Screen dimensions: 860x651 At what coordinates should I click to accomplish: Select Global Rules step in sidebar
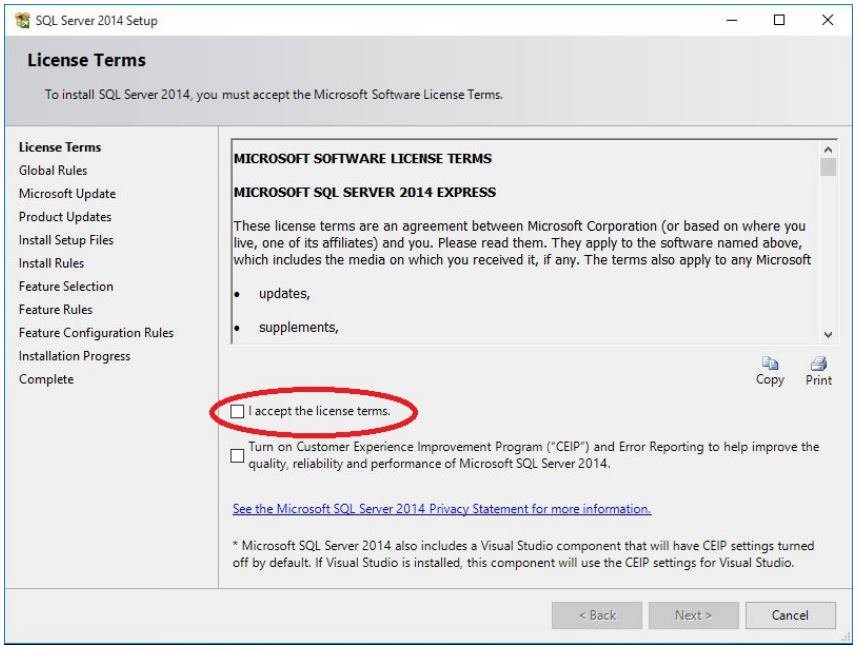[x=53, y=171]
